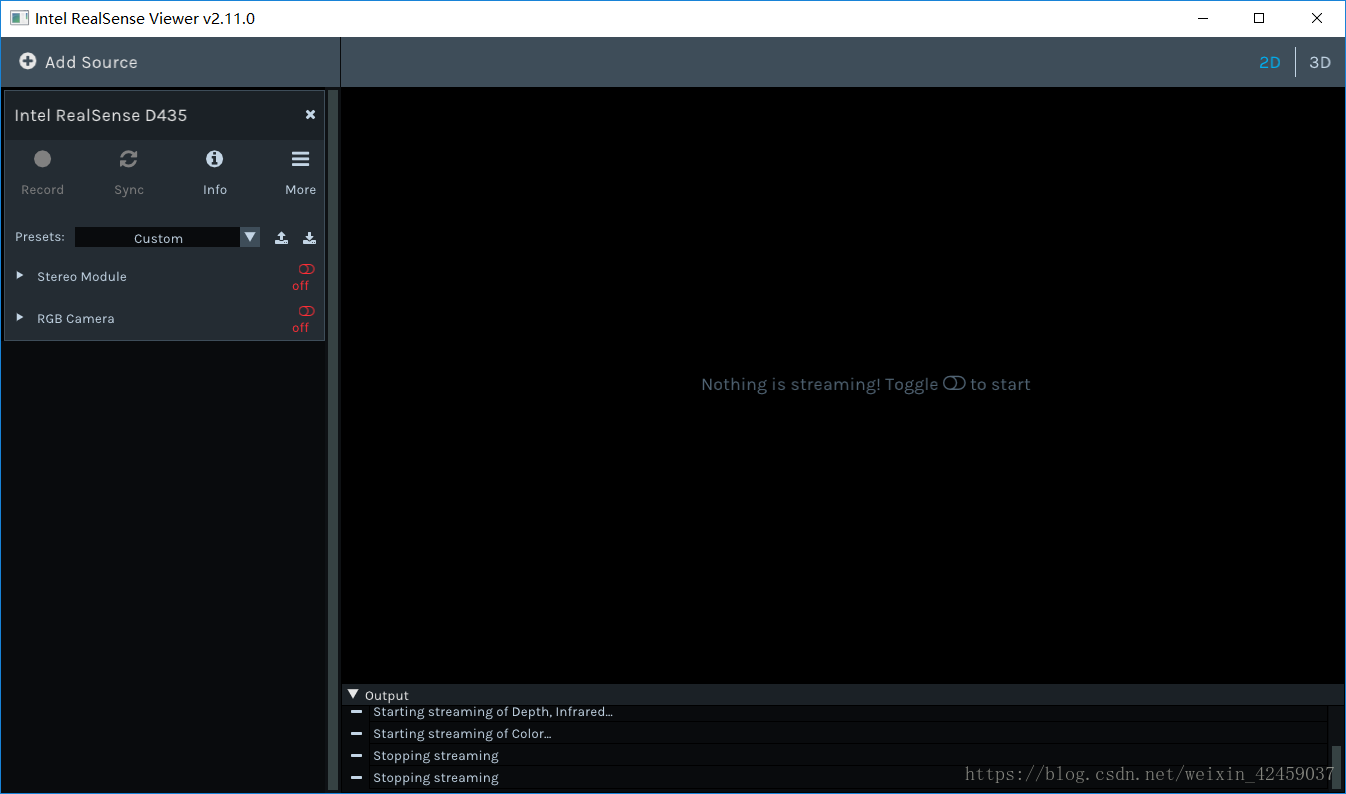
Task: Click the More label
Action: point(300,190)
